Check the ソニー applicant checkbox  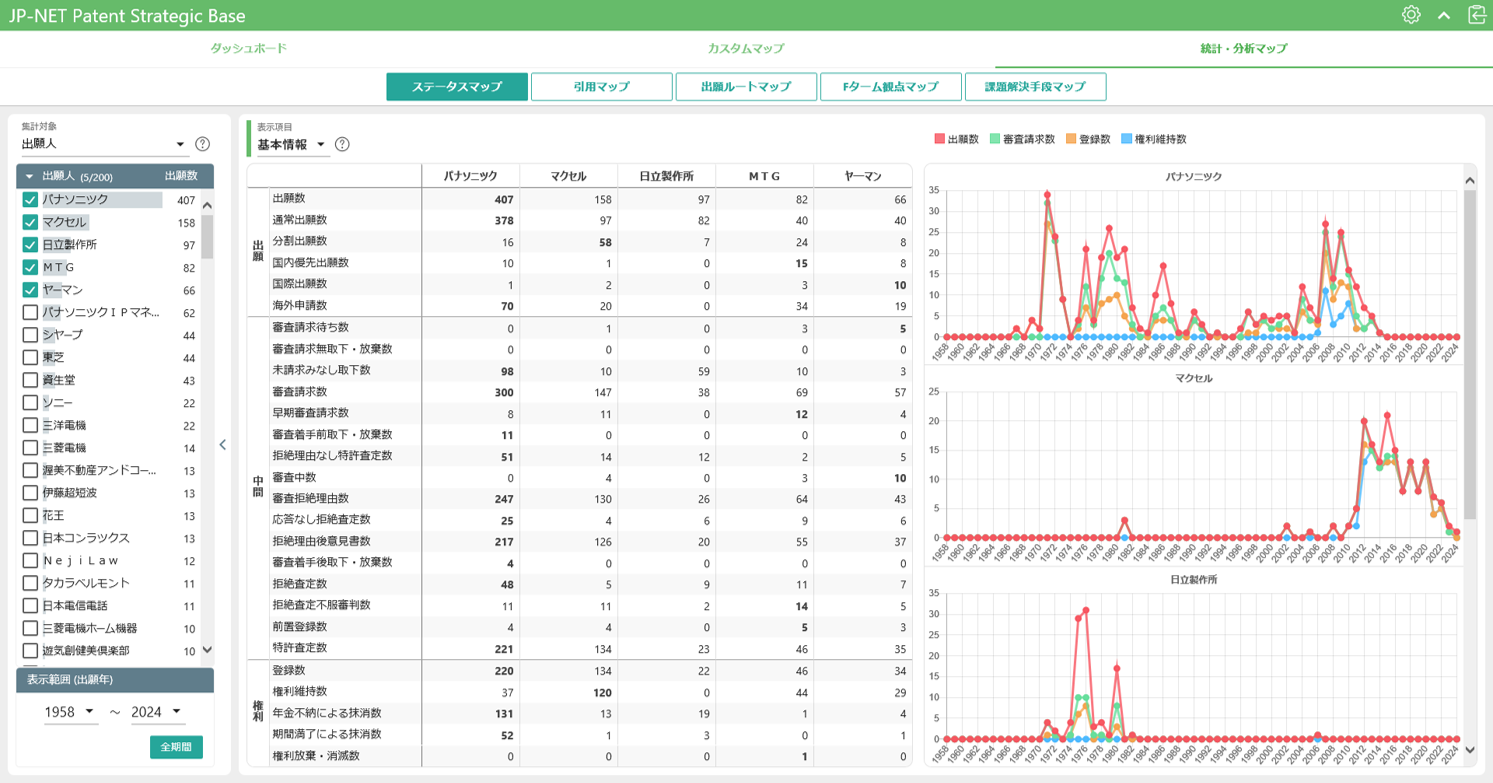click(x=30, y=402)
